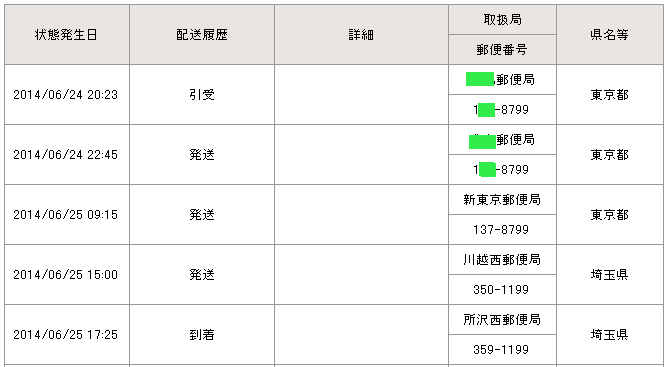669x367 pixels.
Task: Click the 359-1199 postal code cell
Action: tap(502, 350)
